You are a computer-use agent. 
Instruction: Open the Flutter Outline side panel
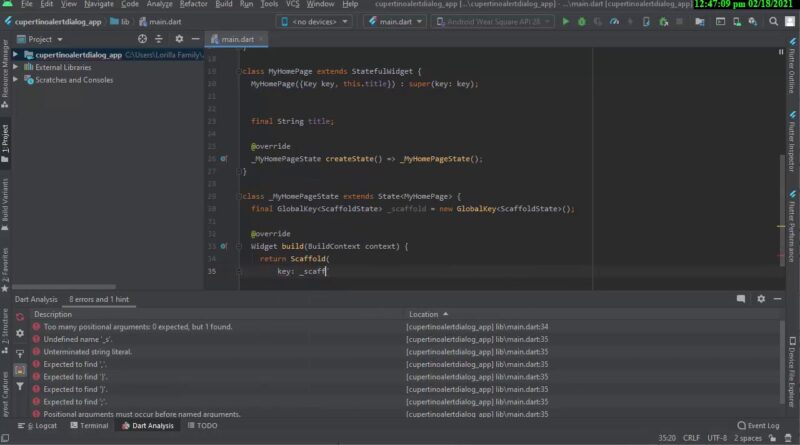point(792,65)
